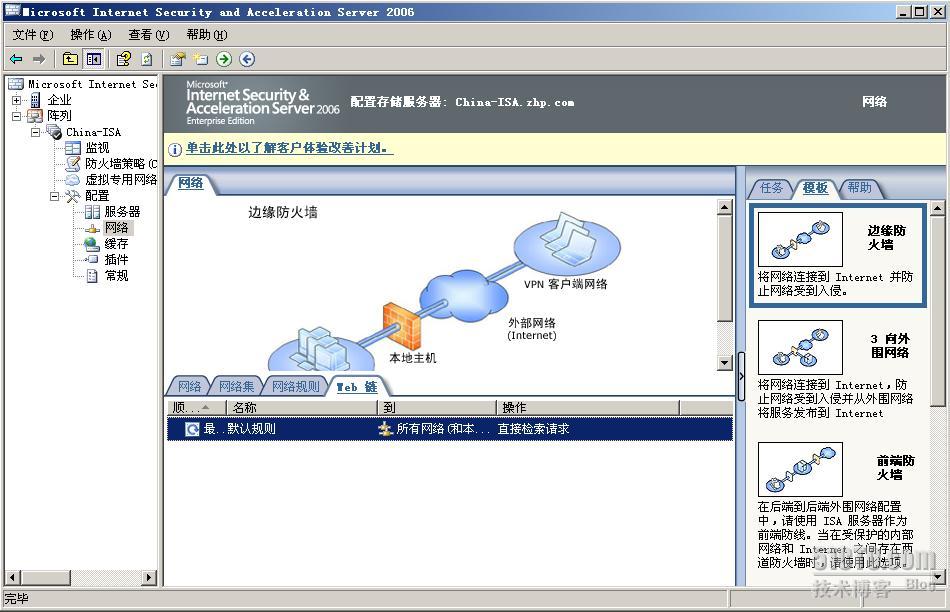Viewport: 950px width, 612px height.
Task: Click the Microsoft Internet Security root node
Action: pos(92,84)
